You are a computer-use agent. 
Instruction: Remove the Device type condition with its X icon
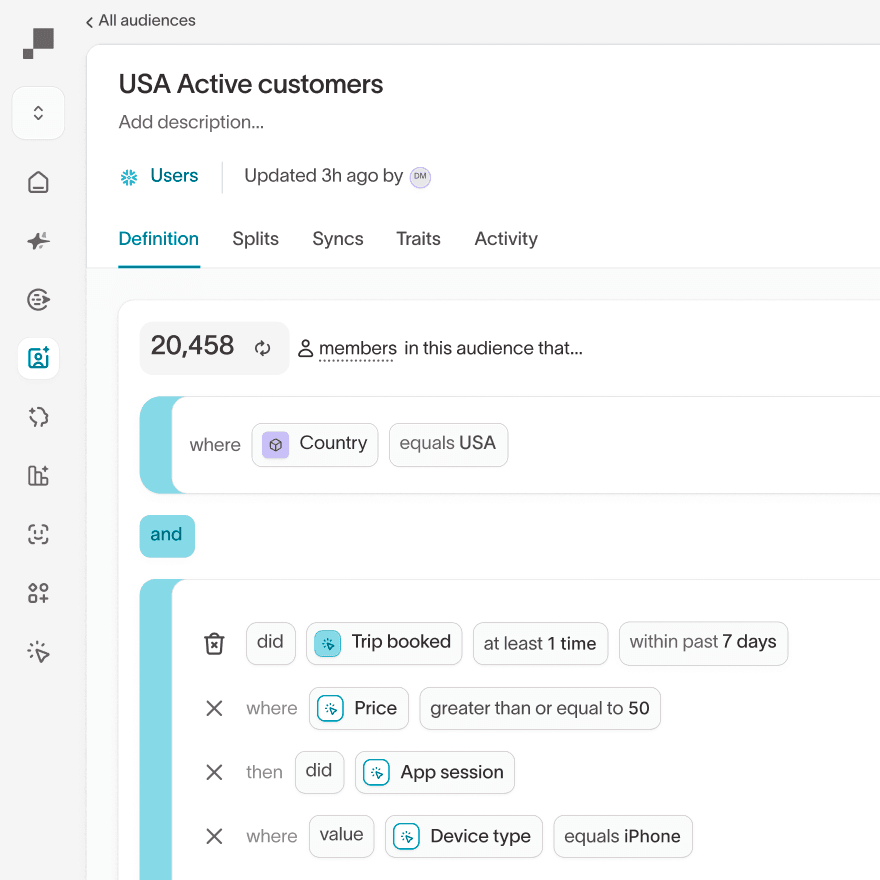[214, 836]
